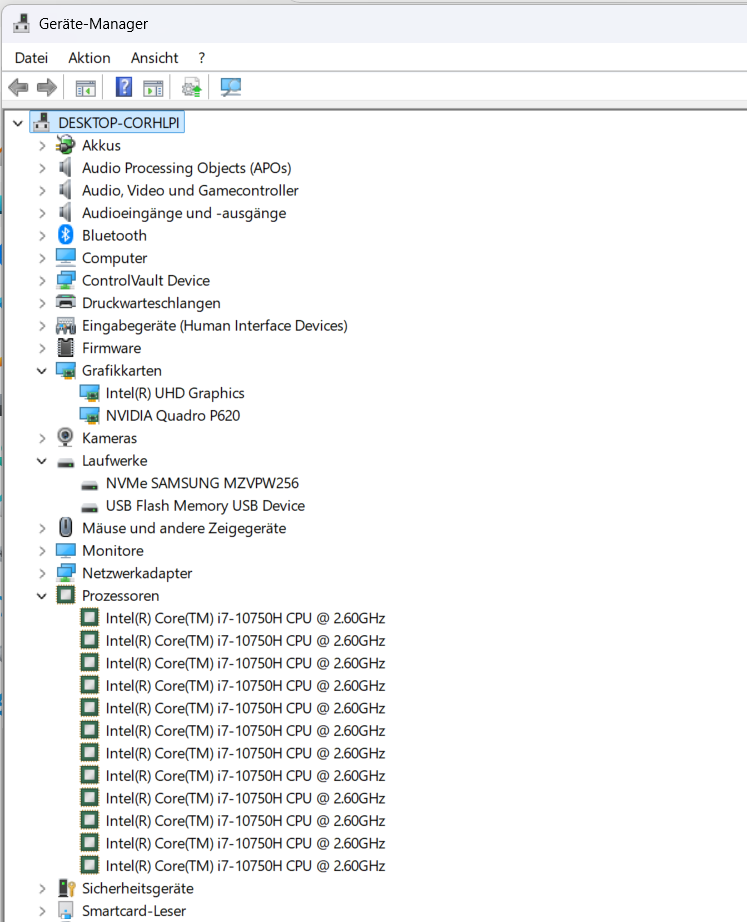Select the Grafikkarten label

tap(122, 370)
